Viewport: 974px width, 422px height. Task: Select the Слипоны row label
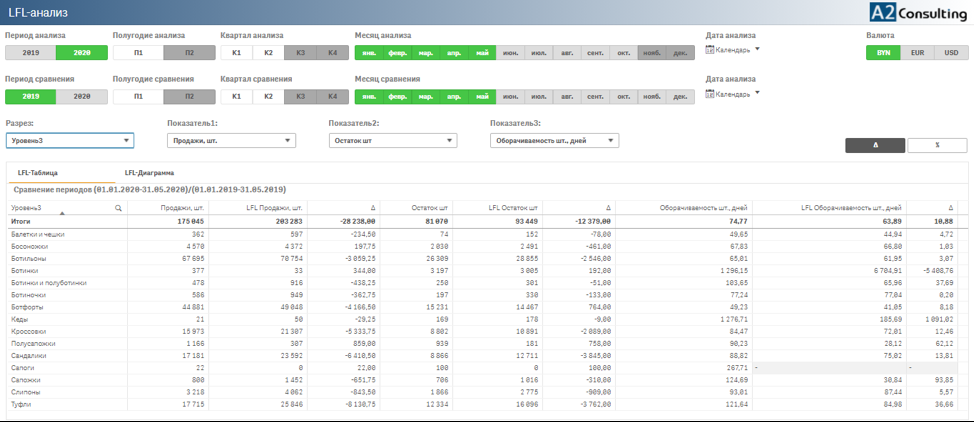25,392
